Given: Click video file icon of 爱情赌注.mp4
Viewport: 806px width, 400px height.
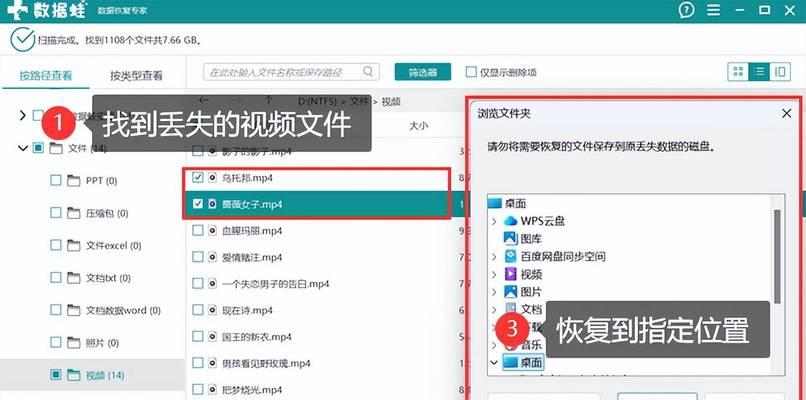Looking at the screenshot, I should coord(212,257).
